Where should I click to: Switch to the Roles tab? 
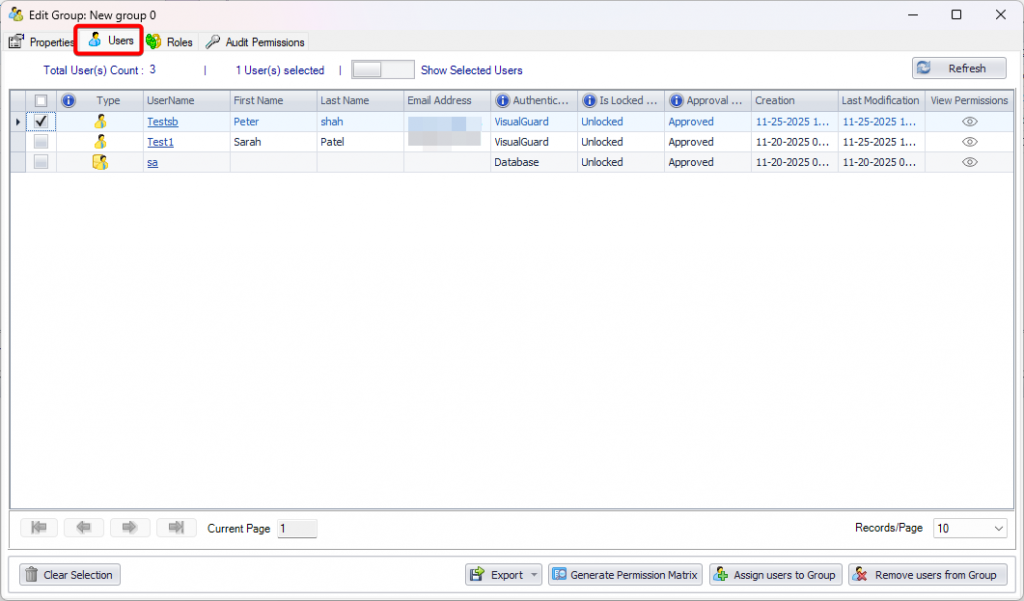coord(170,42)
